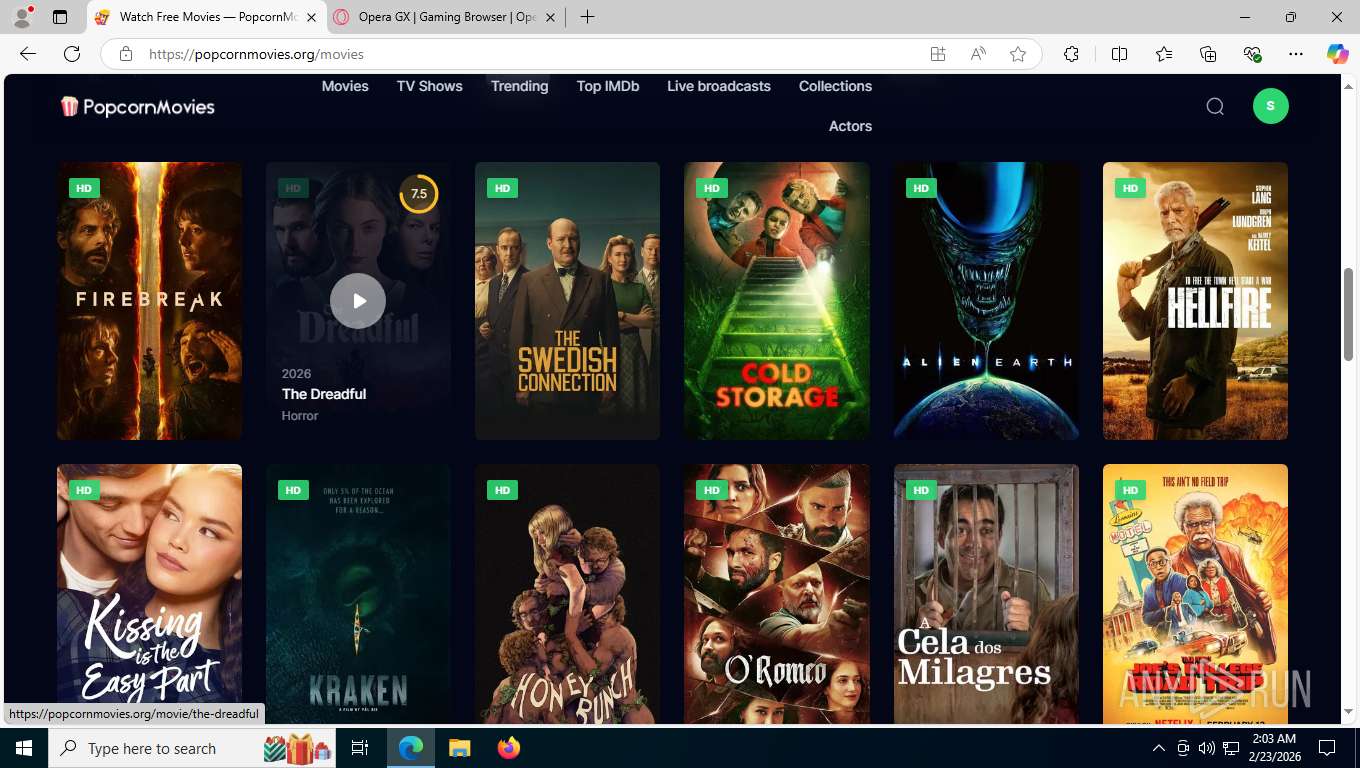View site information lock icon
Image resolution: width=1360 pixels, height=768 pixels.
(125, 54)
